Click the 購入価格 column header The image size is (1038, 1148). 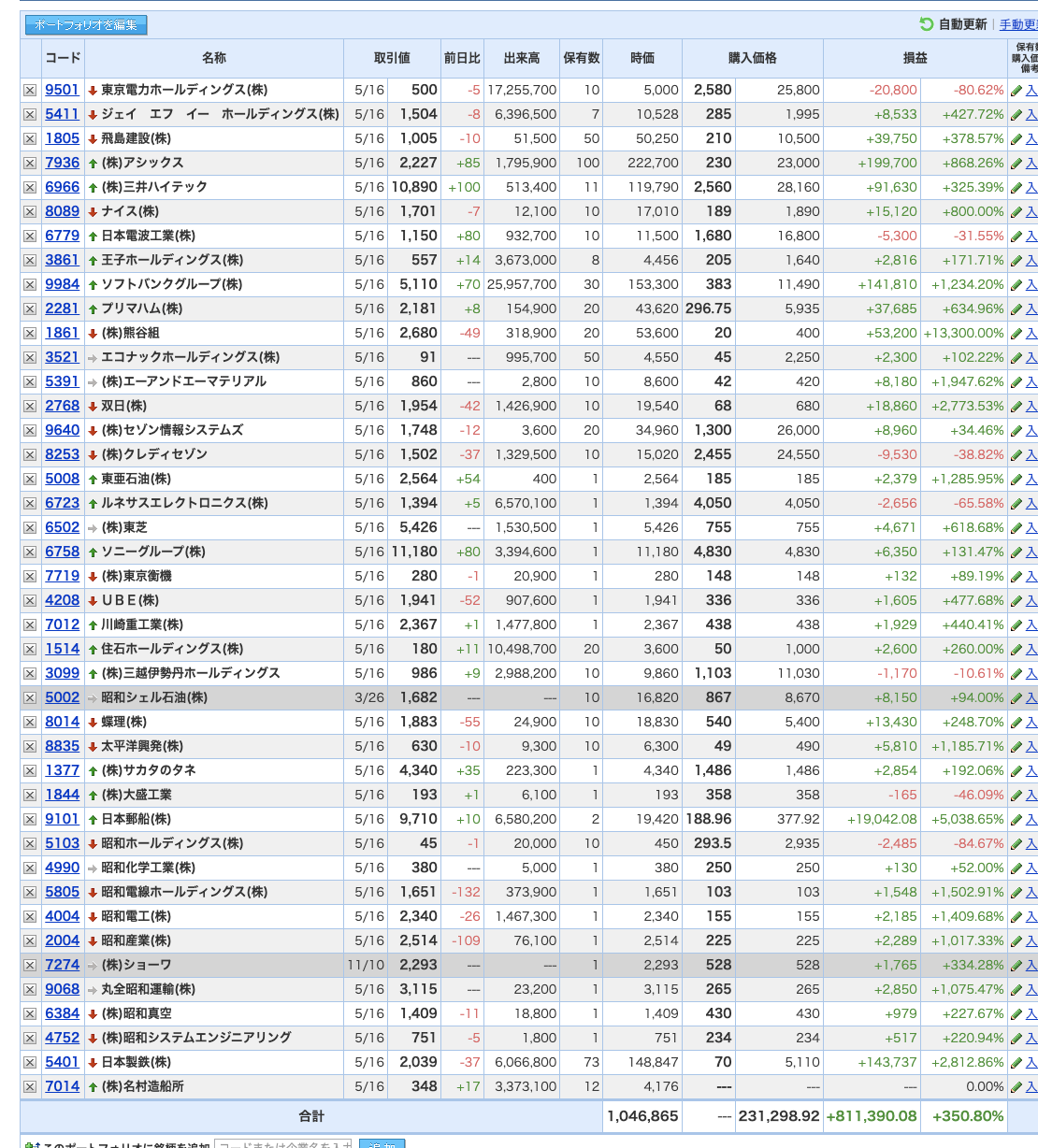point(753,58)
